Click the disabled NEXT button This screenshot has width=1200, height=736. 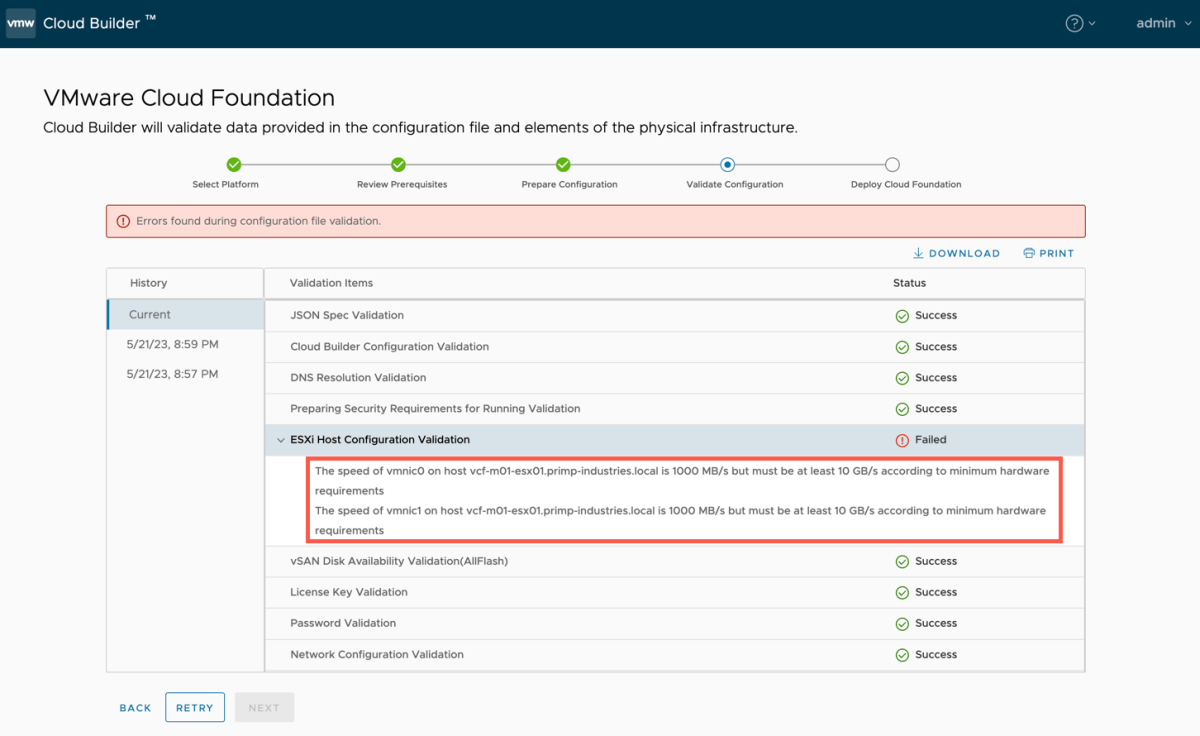click(x=264, y=708)
